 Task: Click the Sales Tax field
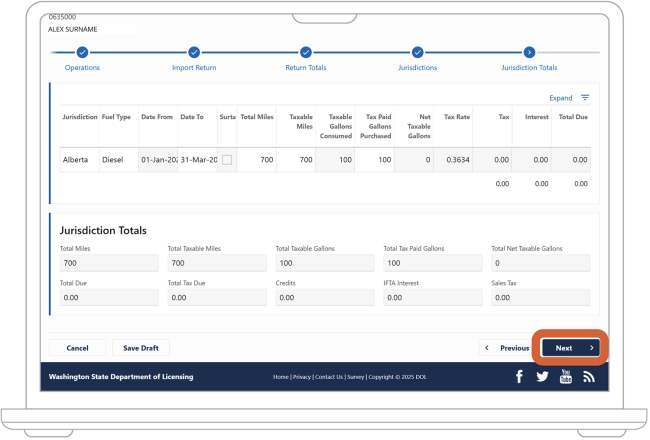(541, 297)
